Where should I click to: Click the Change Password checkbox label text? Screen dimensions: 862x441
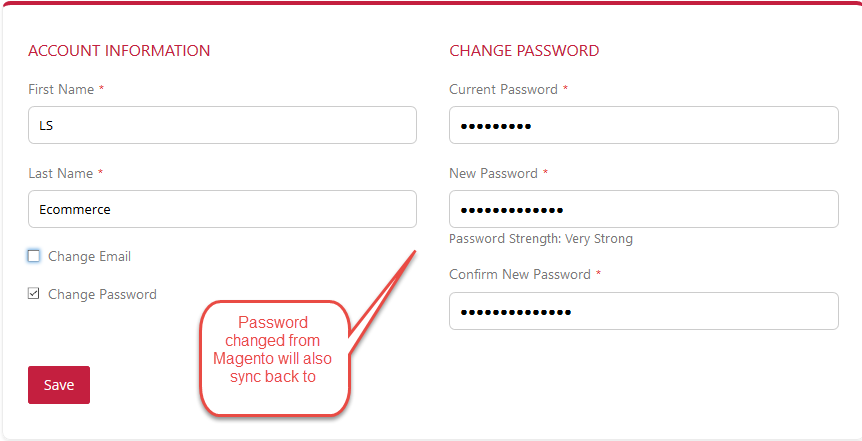[102, 294]
